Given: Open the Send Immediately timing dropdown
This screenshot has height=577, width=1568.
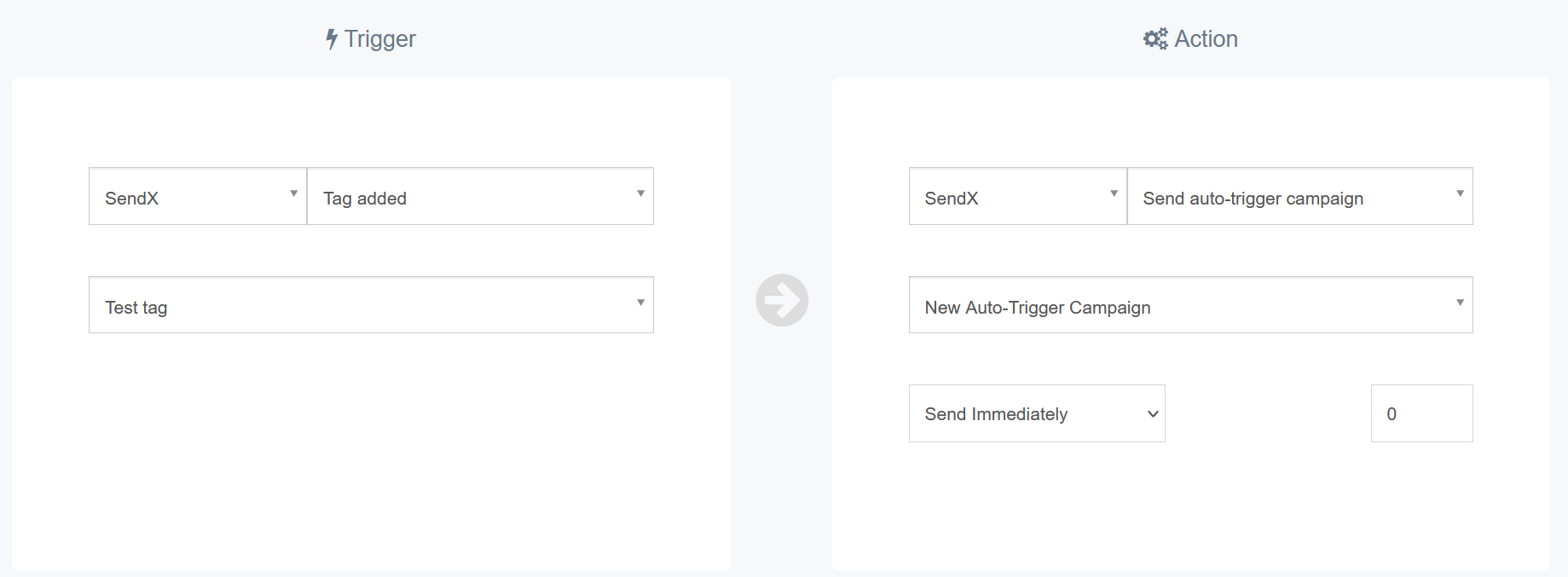Looking at the screenshot, I should tap(1037, 413).
